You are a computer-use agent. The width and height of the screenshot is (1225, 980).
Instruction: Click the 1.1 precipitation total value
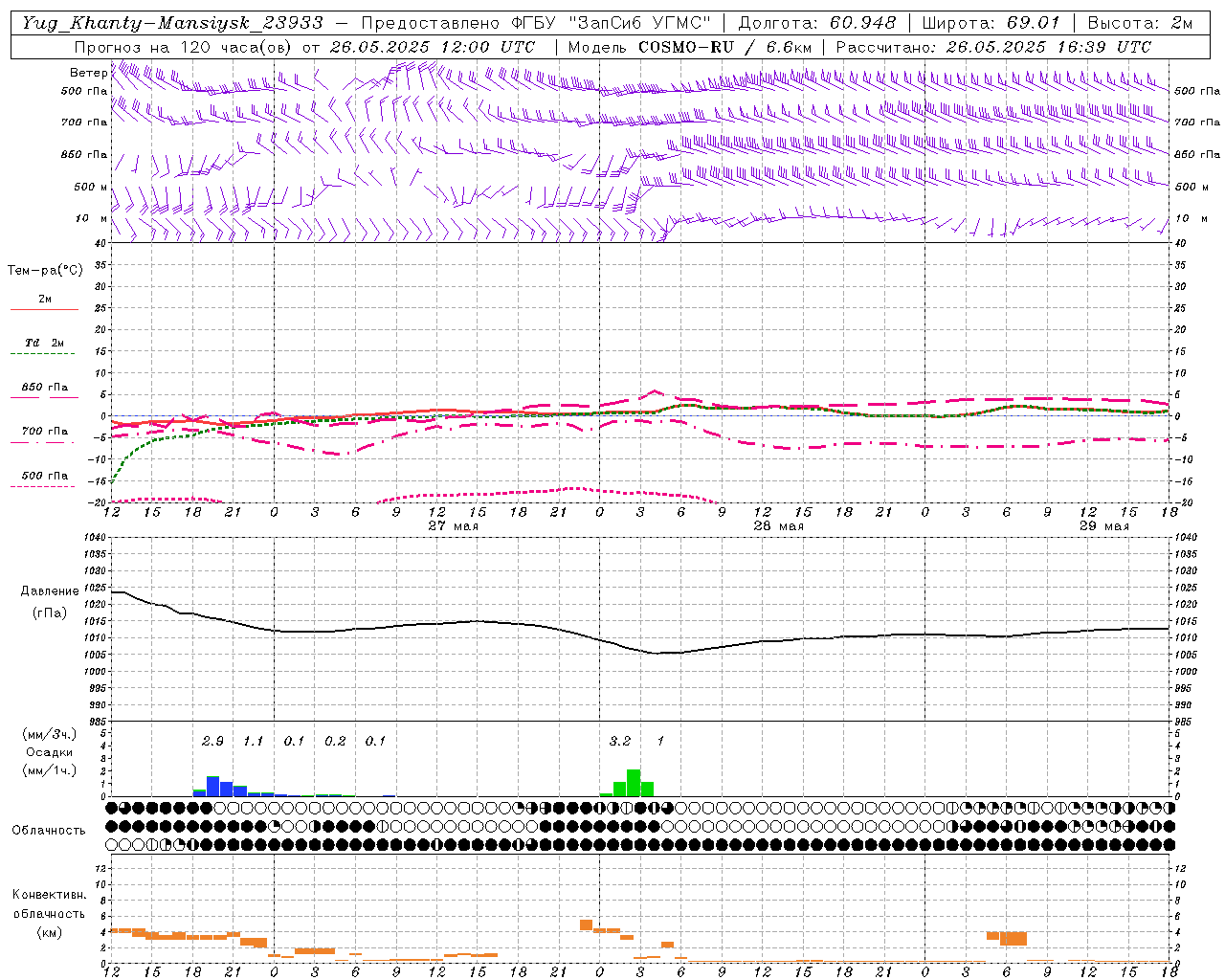[253, 741]
